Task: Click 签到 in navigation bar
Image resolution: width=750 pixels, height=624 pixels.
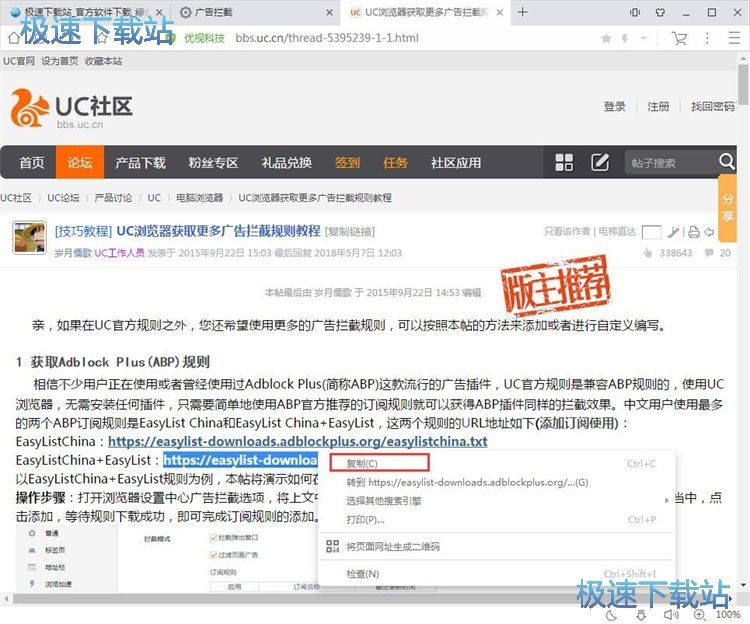Action: pyautogui.click(x=347, y=163)
